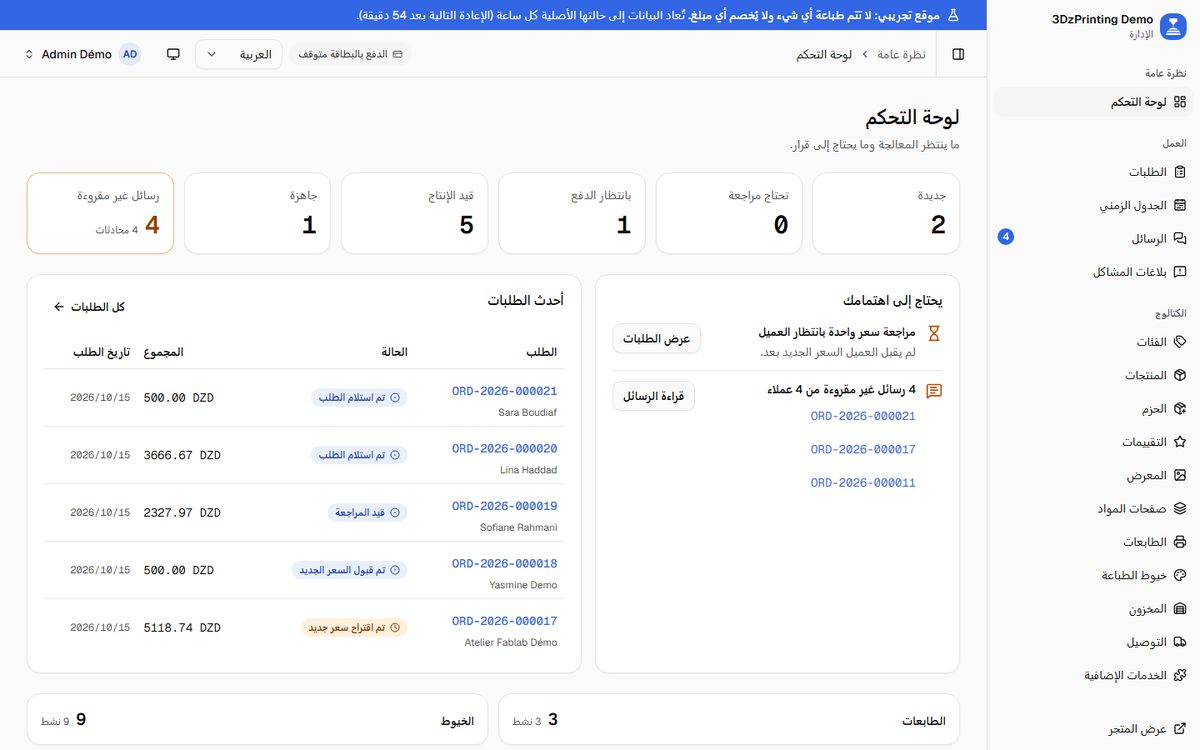1200x750 pixels.
Task: Click the عرض الطلبات button
Action: coord(657,339)
